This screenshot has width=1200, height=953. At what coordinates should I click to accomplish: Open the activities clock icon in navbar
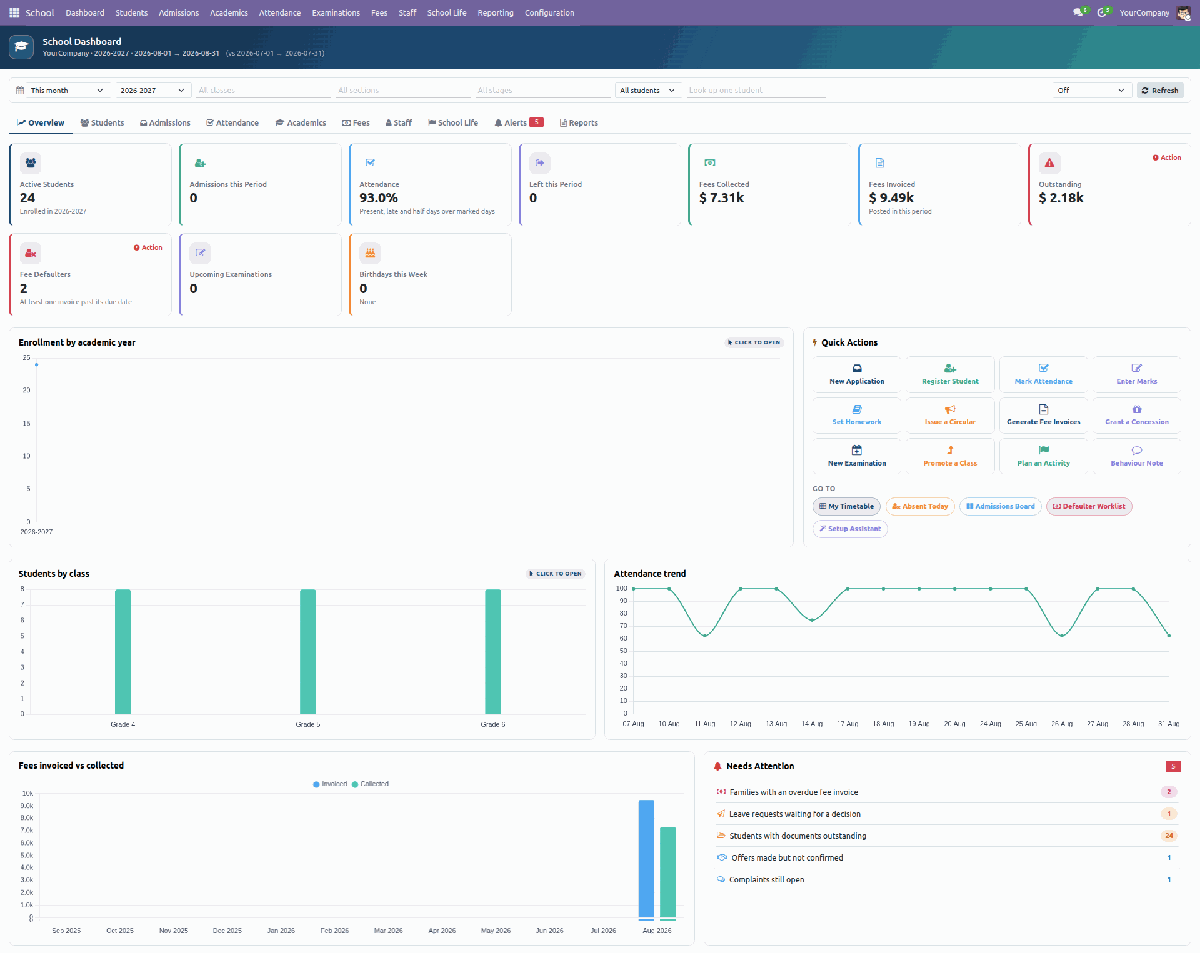(x=1104, y=13)
